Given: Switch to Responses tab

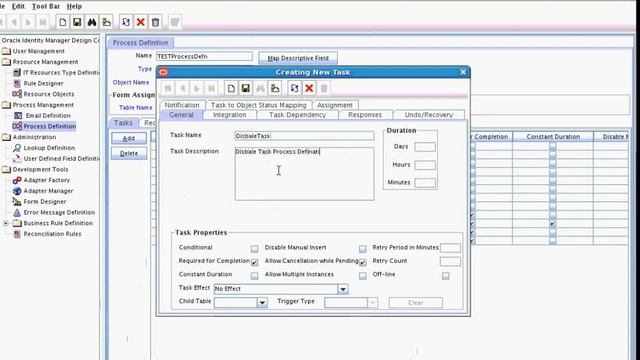Looking at the screenshot, I should point(365,115).
